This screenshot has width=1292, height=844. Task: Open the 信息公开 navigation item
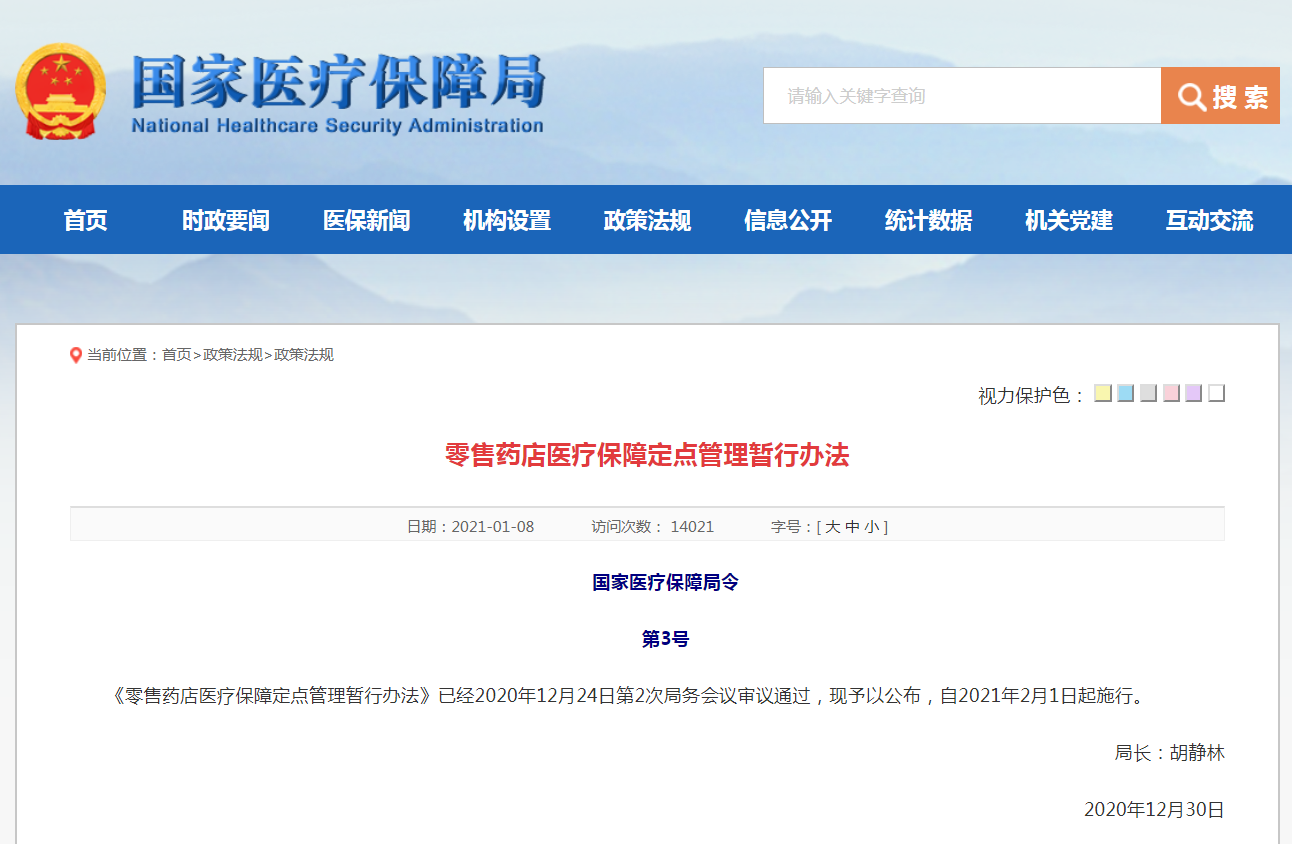(788, 220)
